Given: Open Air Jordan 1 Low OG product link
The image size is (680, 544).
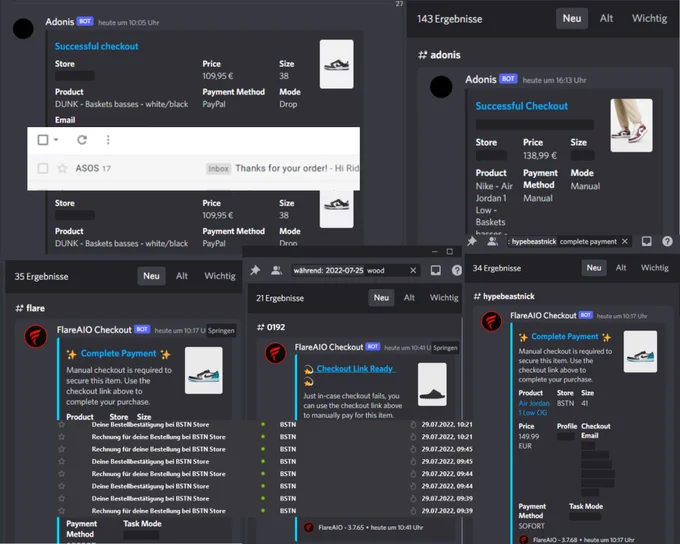Looking at the screenshot, I should click(534, 408).
